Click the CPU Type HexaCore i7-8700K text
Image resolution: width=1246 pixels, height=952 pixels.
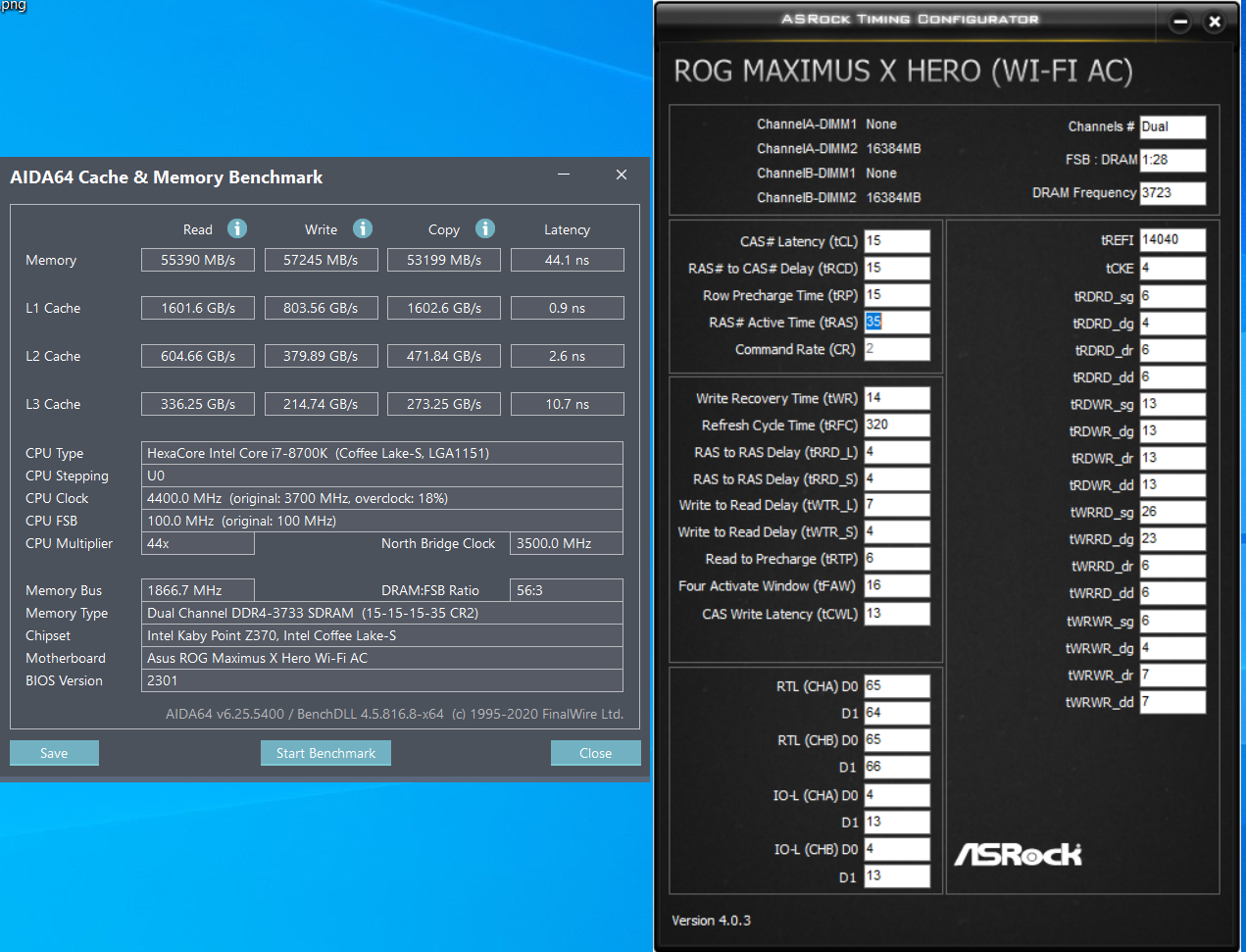[382, 453]
